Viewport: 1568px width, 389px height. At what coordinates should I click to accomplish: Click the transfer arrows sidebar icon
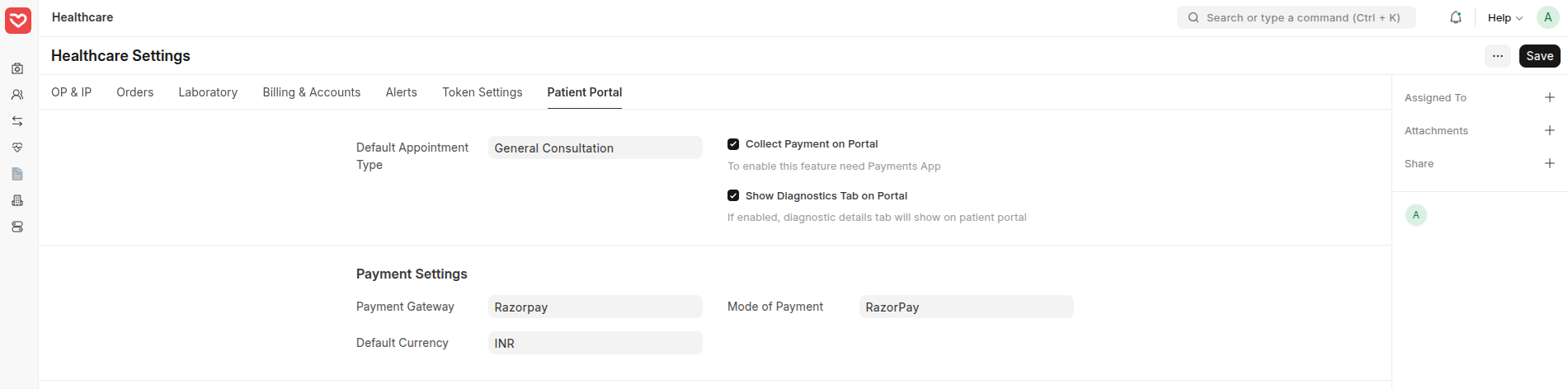click(x=17, y=121)
